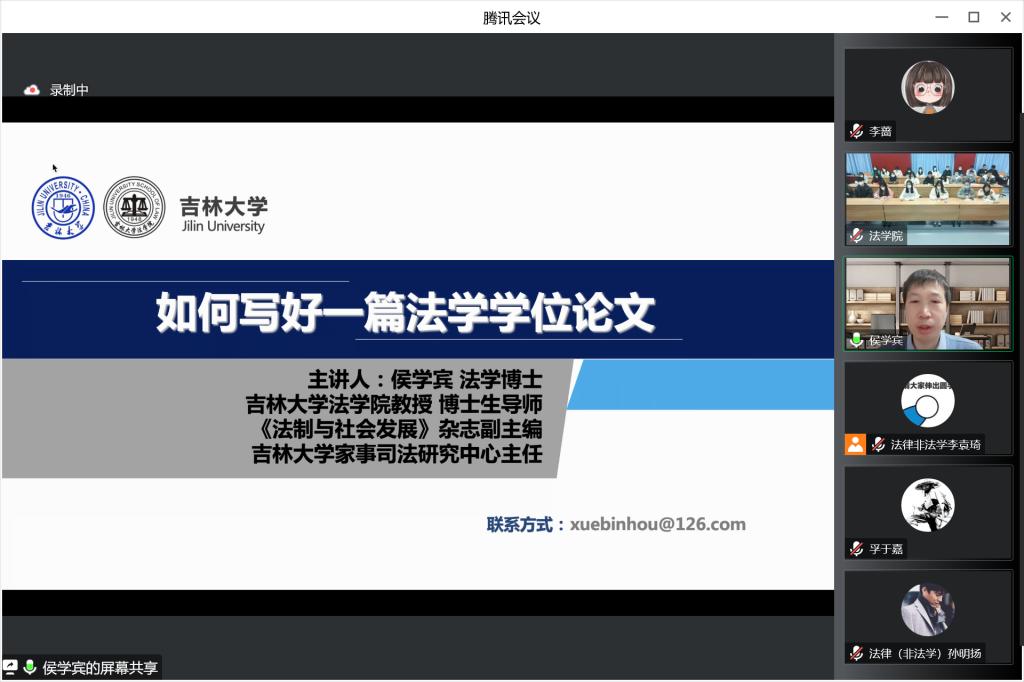Click the Jilin University School of Law emblem
The height and width of the screenshot is (682, 1024).
134,207
